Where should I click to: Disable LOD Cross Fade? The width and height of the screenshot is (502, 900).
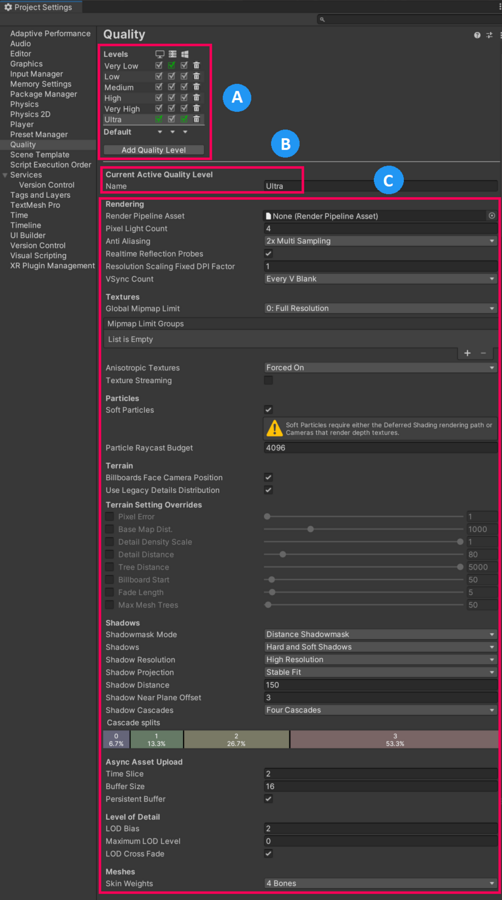[x=268, y=854]
